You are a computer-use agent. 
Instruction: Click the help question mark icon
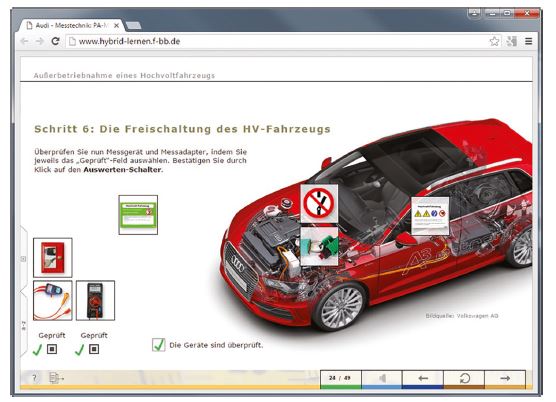coord(34,378)
